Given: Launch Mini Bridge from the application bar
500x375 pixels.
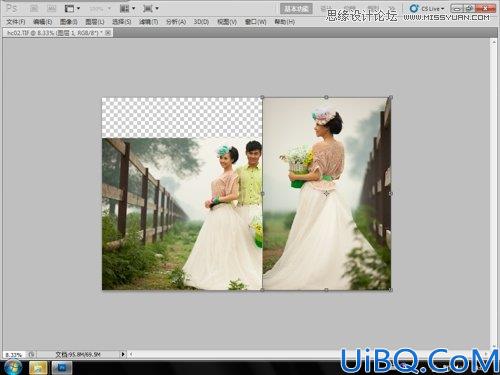Looking at the screenshot, I should [51, 8].
